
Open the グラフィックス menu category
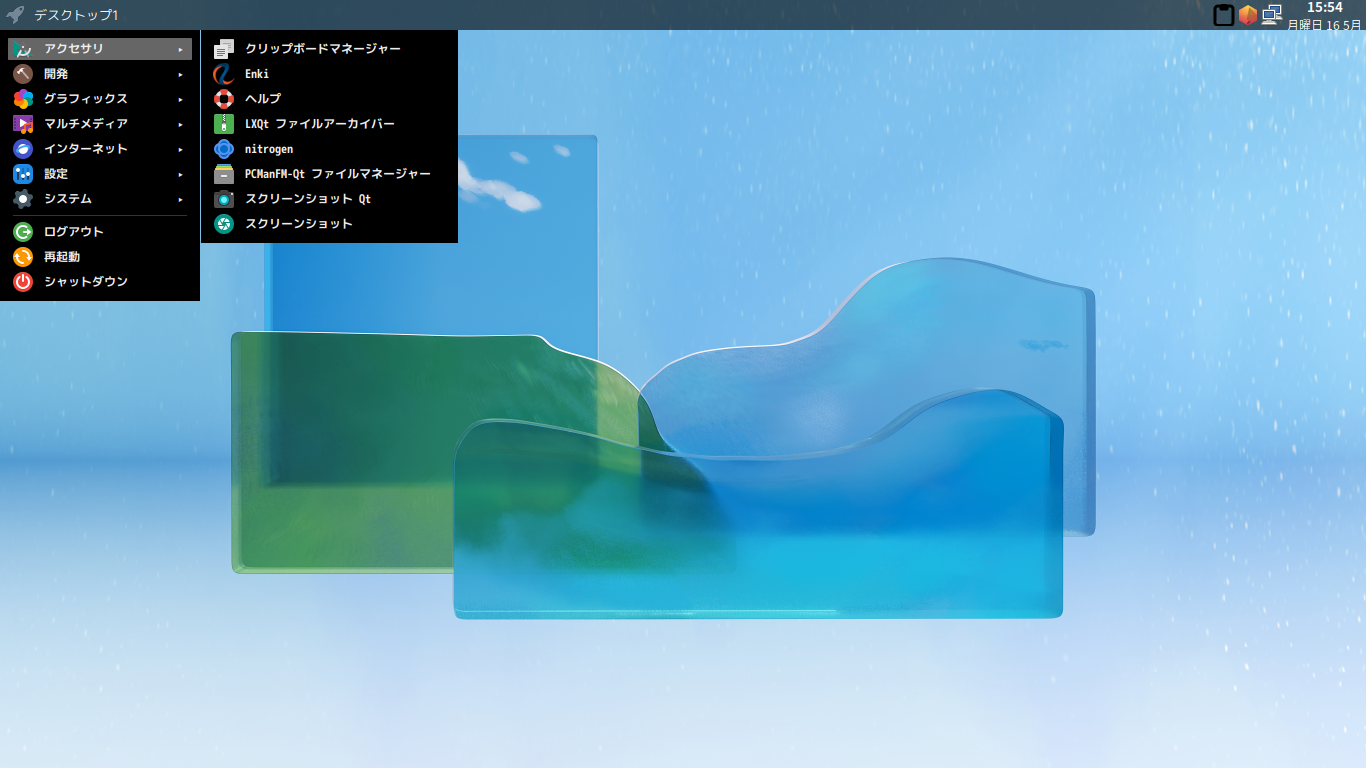[x=100, y=99]
